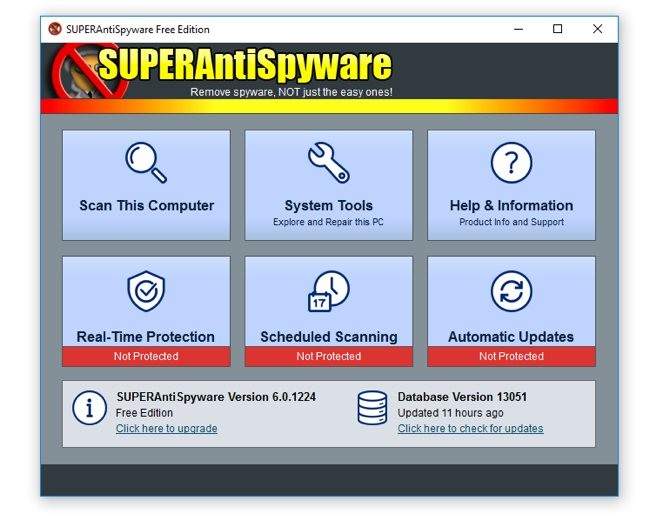This screenshot has height=514, width=650.
Task: Follow Click here to check for updates link
Action: click(471, 428)
